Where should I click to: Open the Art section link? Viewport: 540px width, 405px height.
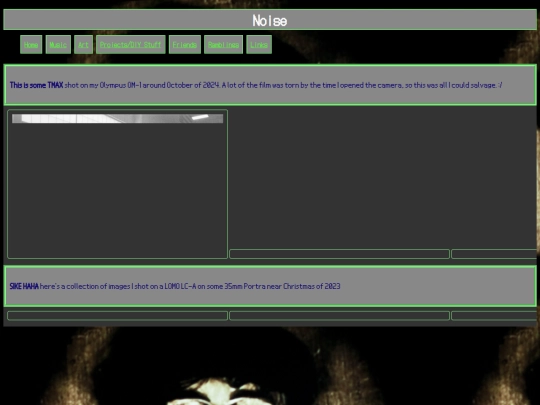(x=83, y=45)
